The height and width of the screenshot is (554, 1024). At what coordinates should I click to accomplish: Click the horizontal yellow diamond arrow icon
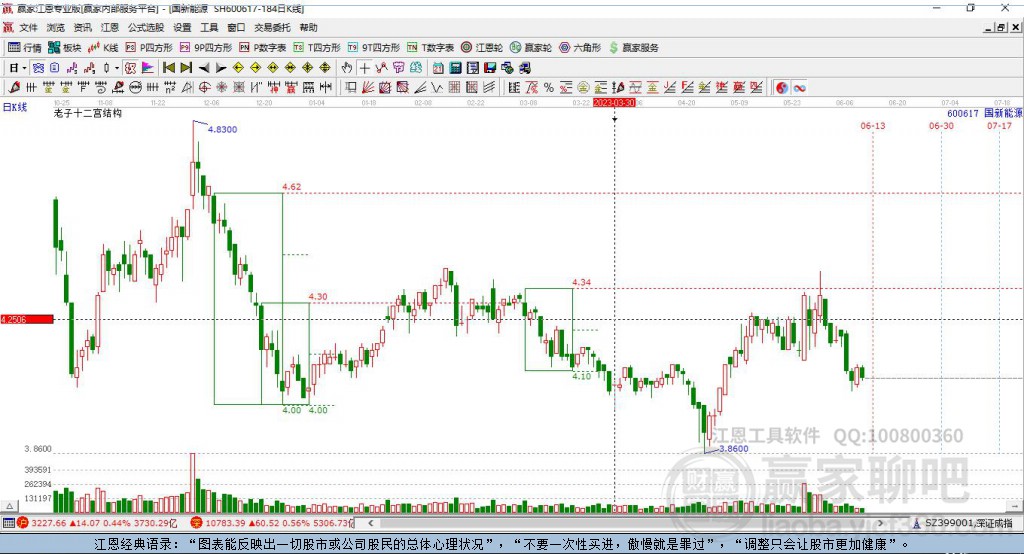pos(273,68)
